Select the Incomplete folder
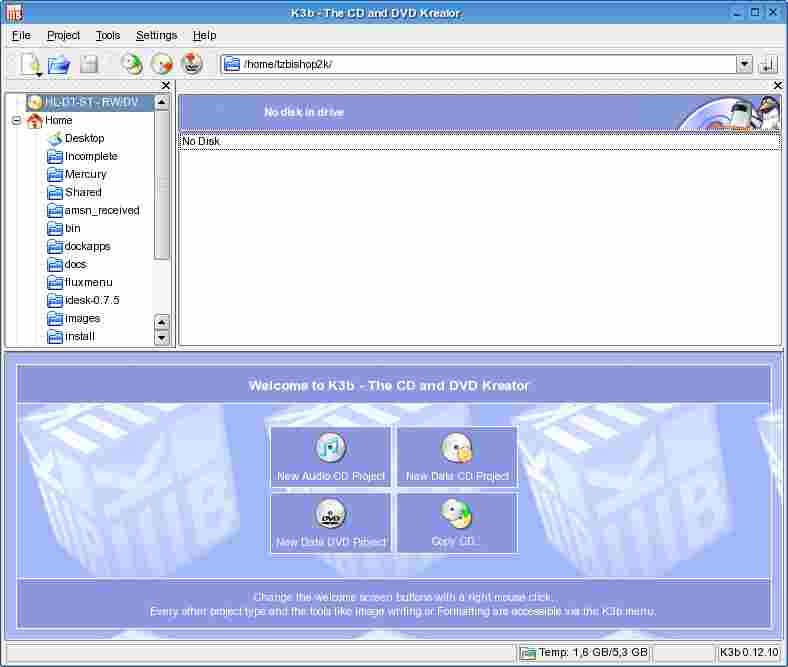788x667 pixels. pyautogui.click(x=82, y=156)
